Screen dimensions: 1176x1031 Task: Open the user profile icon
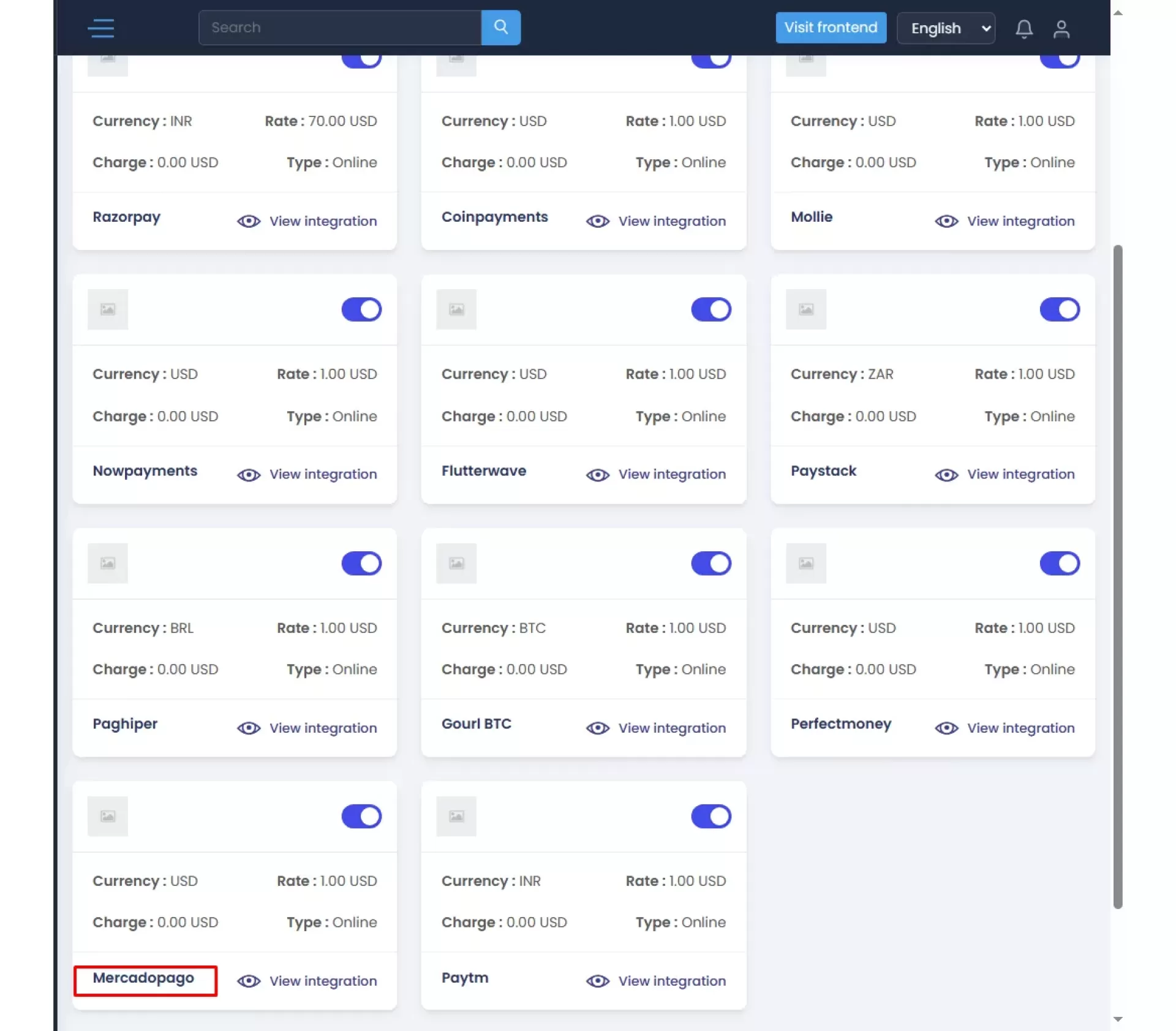point(1061,29)
